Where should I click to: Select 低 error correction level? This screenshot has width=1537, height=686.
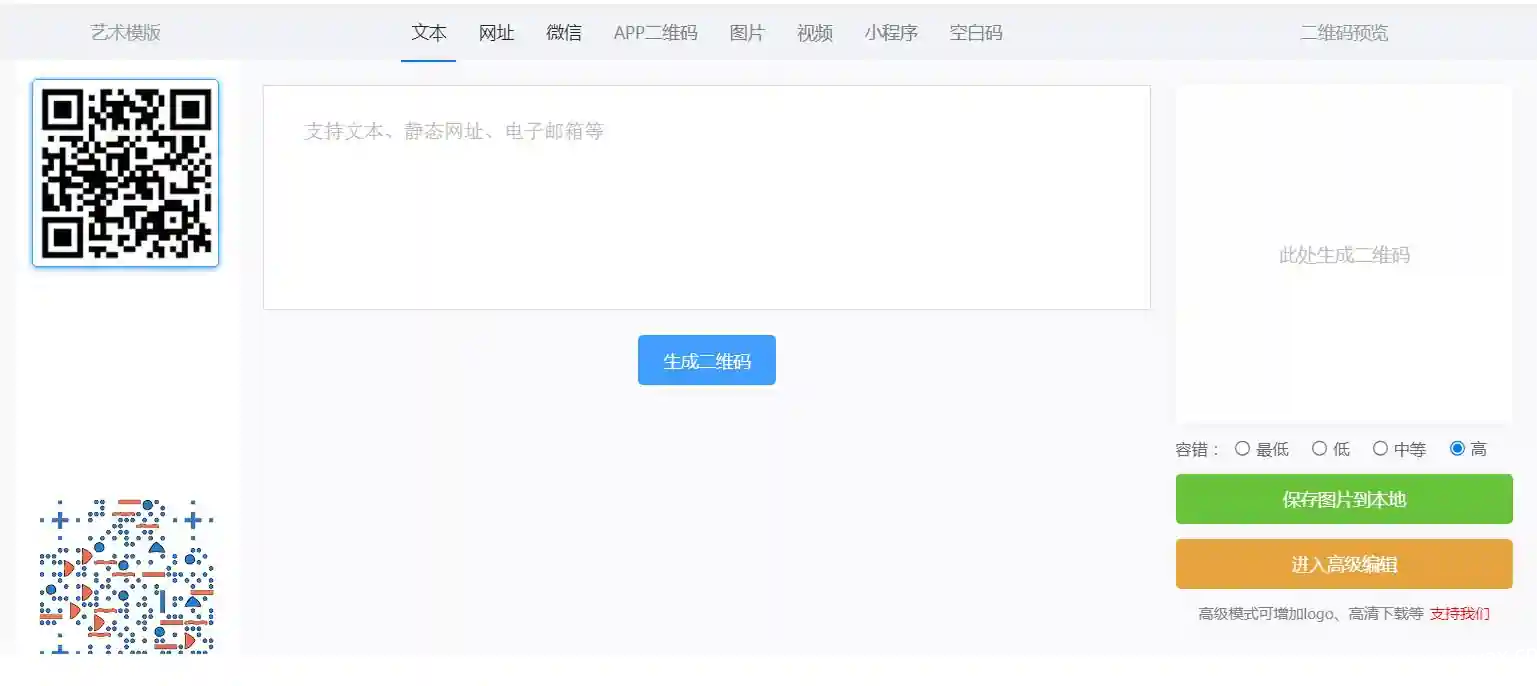pos(1319,449)
